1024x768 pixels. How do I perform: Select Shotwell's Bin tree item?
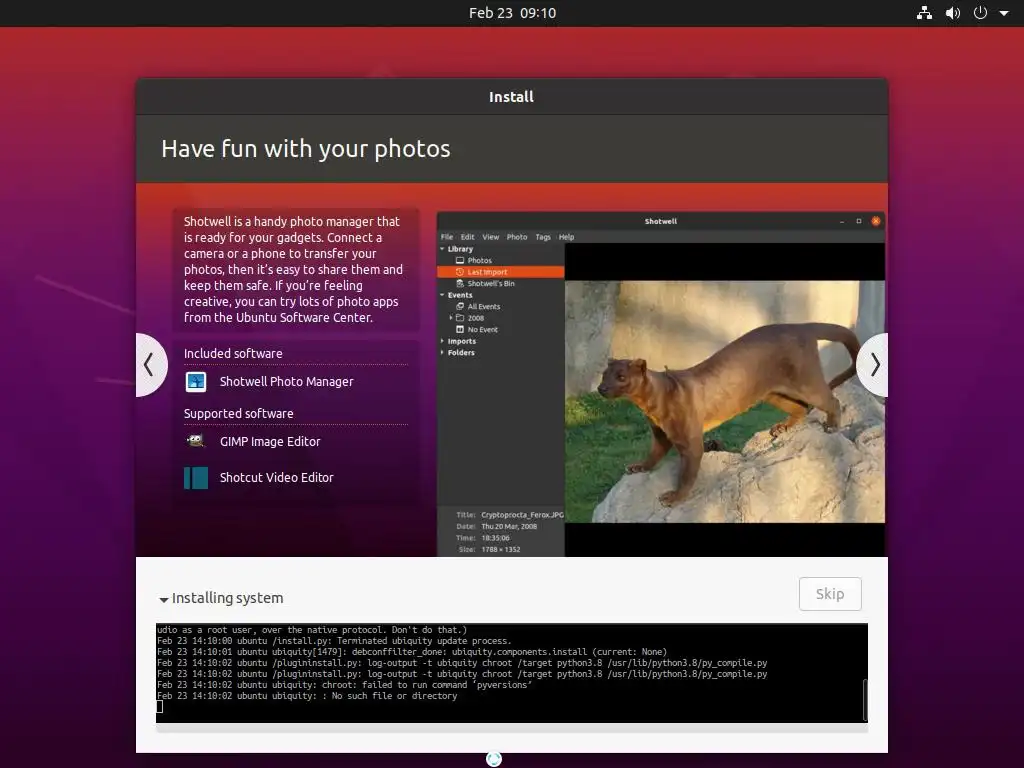(490, 283)
